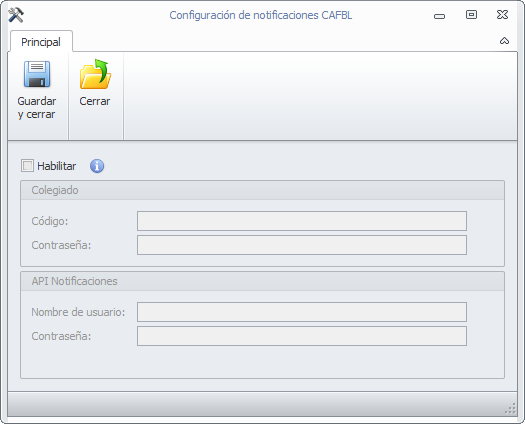Screen dimensions: 525x424
Task: Click the Nombre de usuario: label
Action: (78, 312)
